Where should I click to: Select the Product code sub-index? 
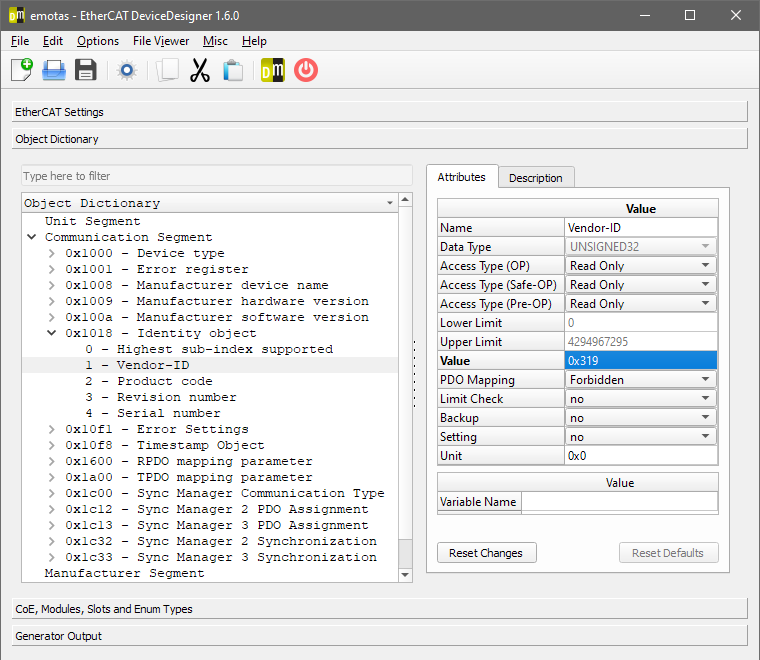click(164, 381)
